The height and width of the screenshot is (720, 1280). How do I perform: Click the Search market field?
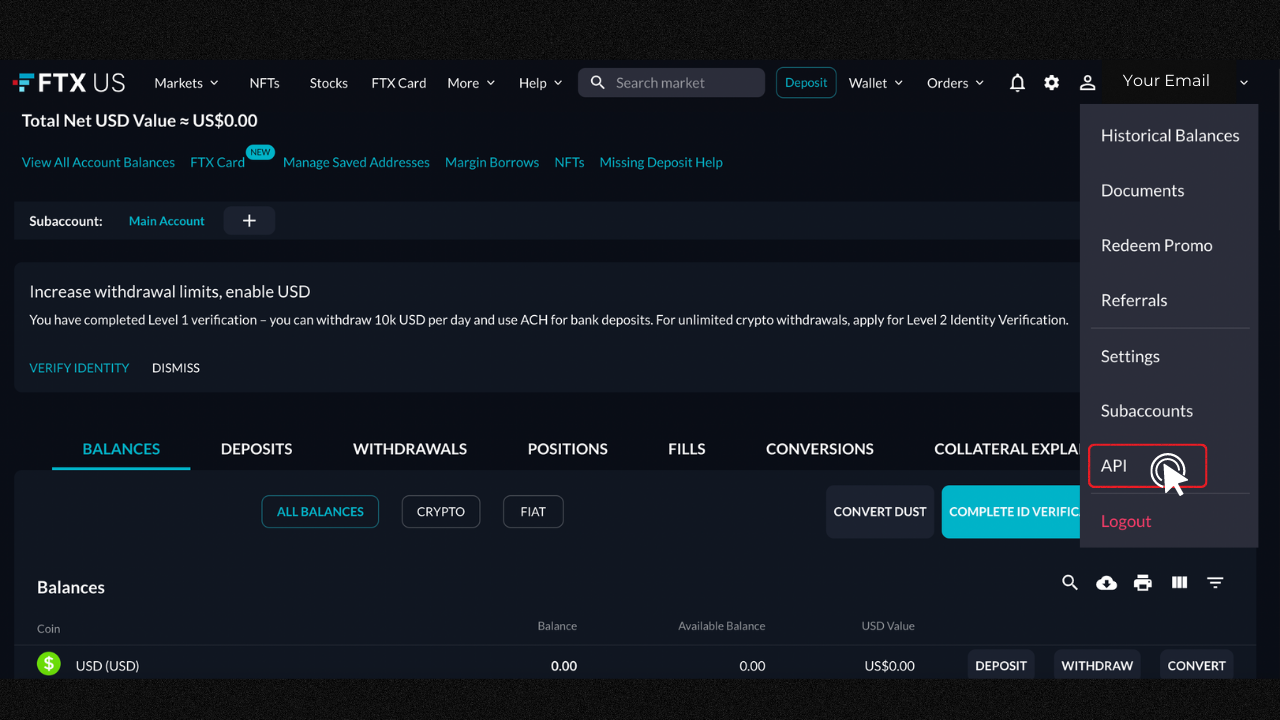click(x=671, y=83)
